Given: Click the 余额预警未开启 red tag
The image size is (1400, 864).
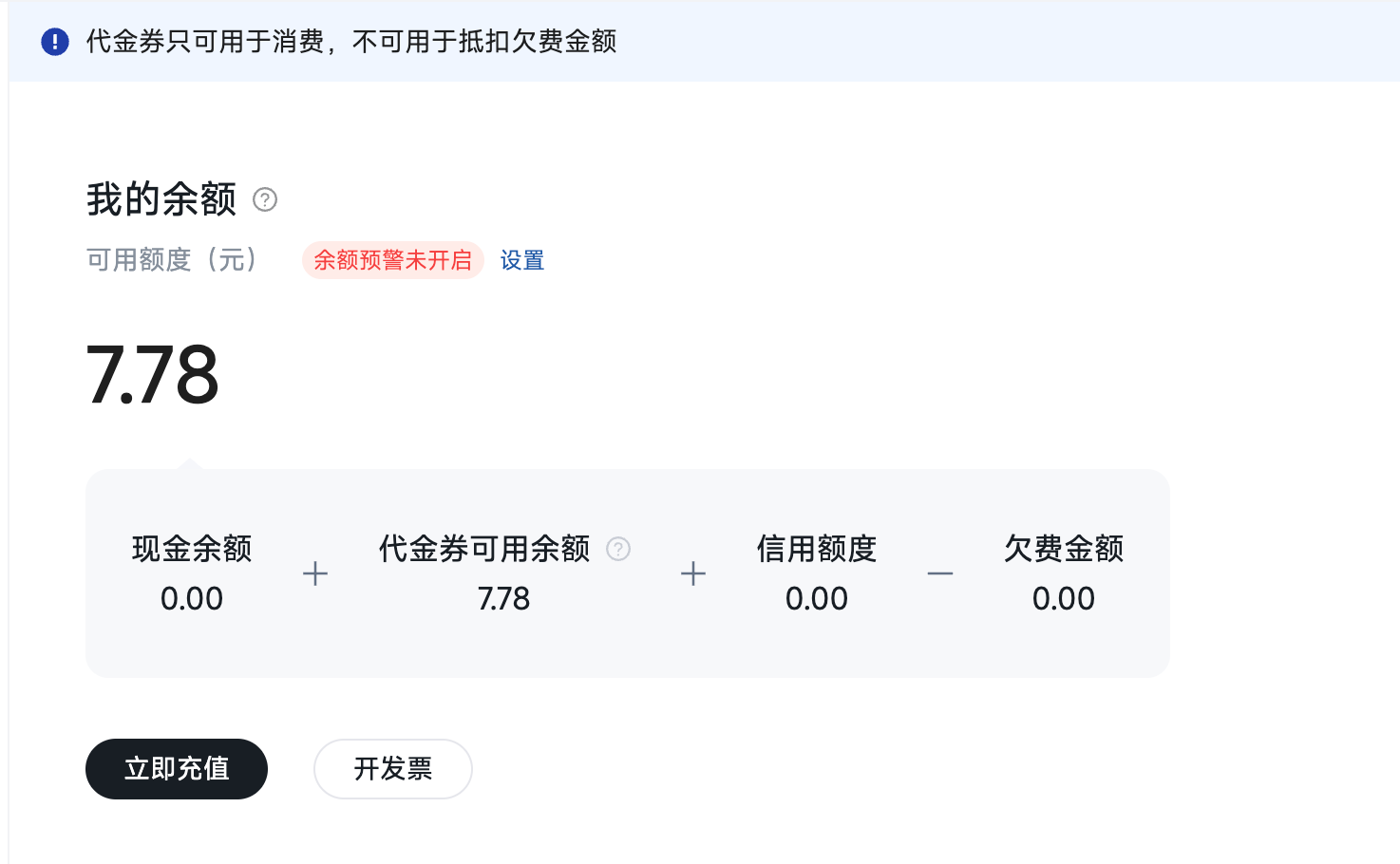Looking at the screenshot, I should click(393, 260).
